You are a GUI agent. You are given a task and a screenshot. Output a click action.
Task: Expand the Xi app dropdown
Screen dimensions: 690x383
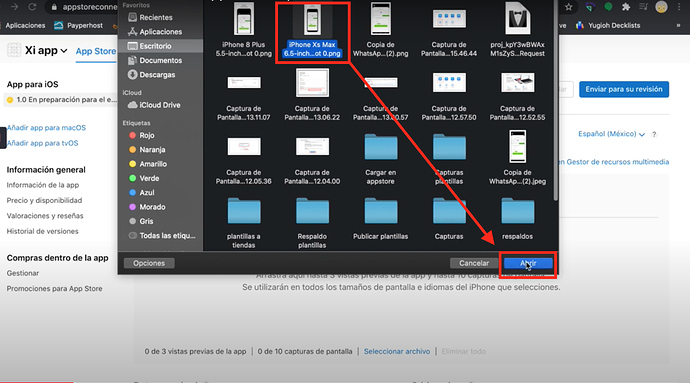pyautogui.click(x=46, y=51)
